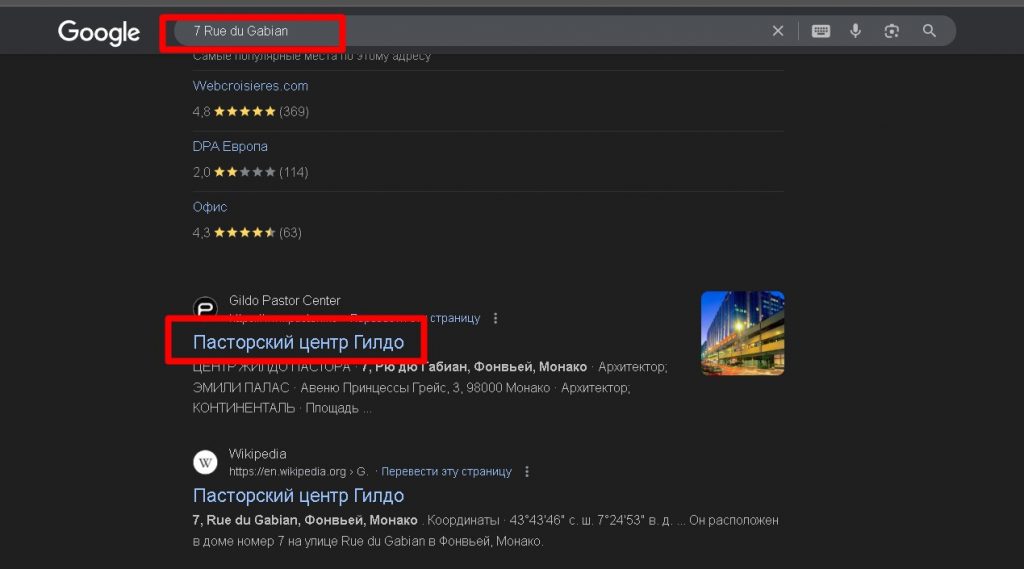Viewport: 1024px width, 569px height.
Task: Clear the search query with the X icon
Action: pos(778,31)
